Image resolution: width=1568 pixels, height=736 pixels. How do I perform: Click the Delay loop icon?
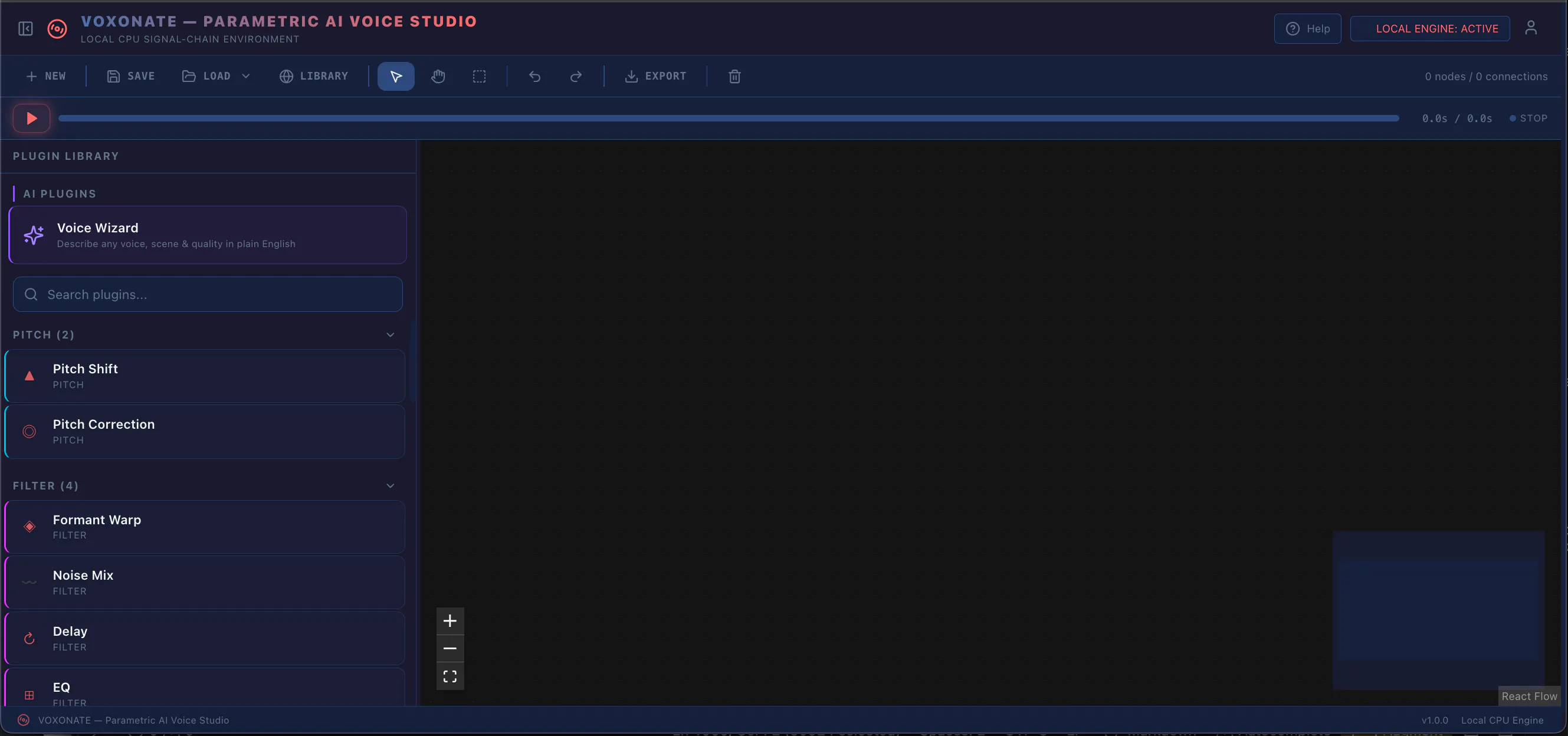pos(29,639)
